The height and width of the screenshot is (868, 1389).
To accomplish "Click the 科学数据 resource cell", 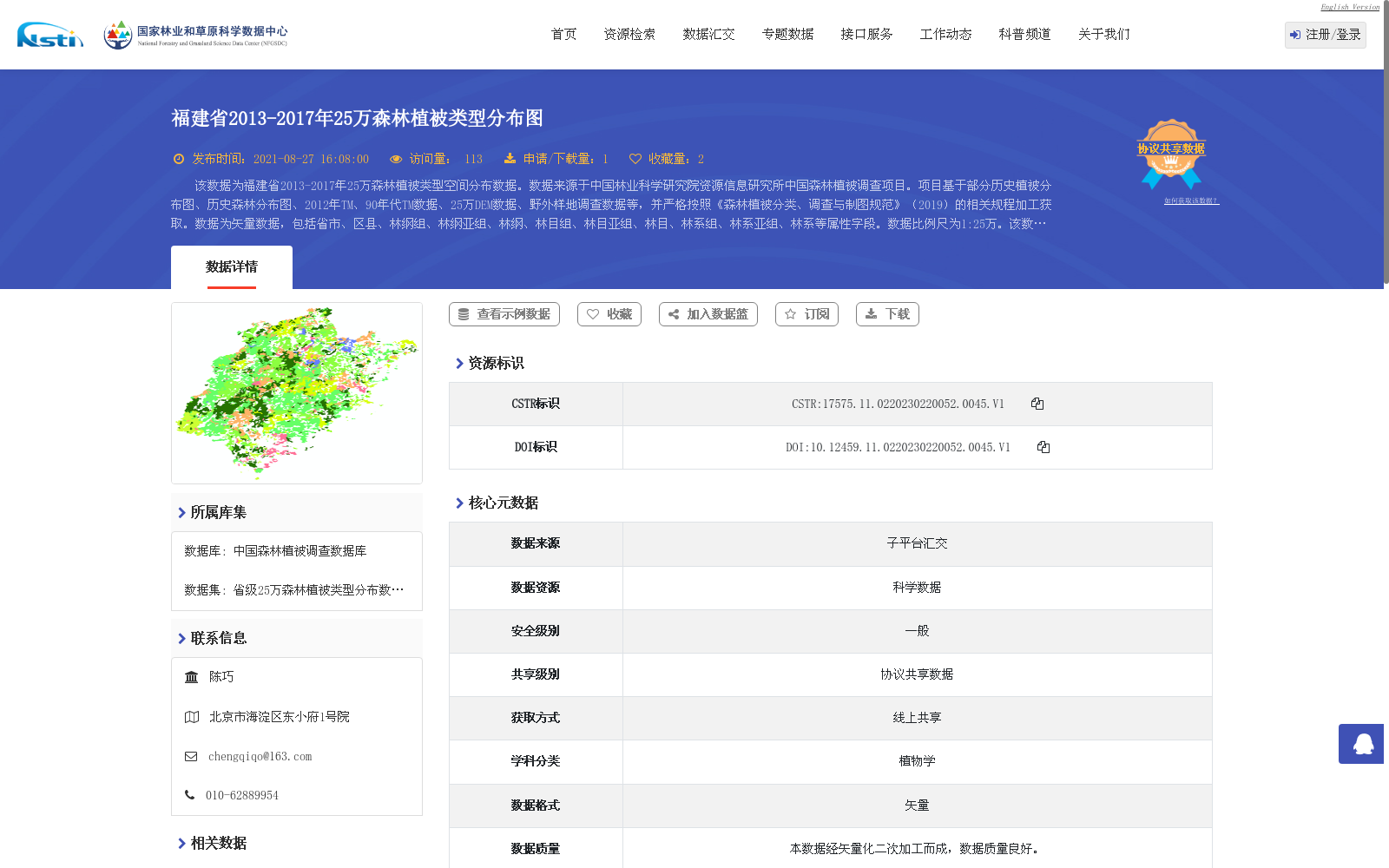I will click(x=918, y=588).
